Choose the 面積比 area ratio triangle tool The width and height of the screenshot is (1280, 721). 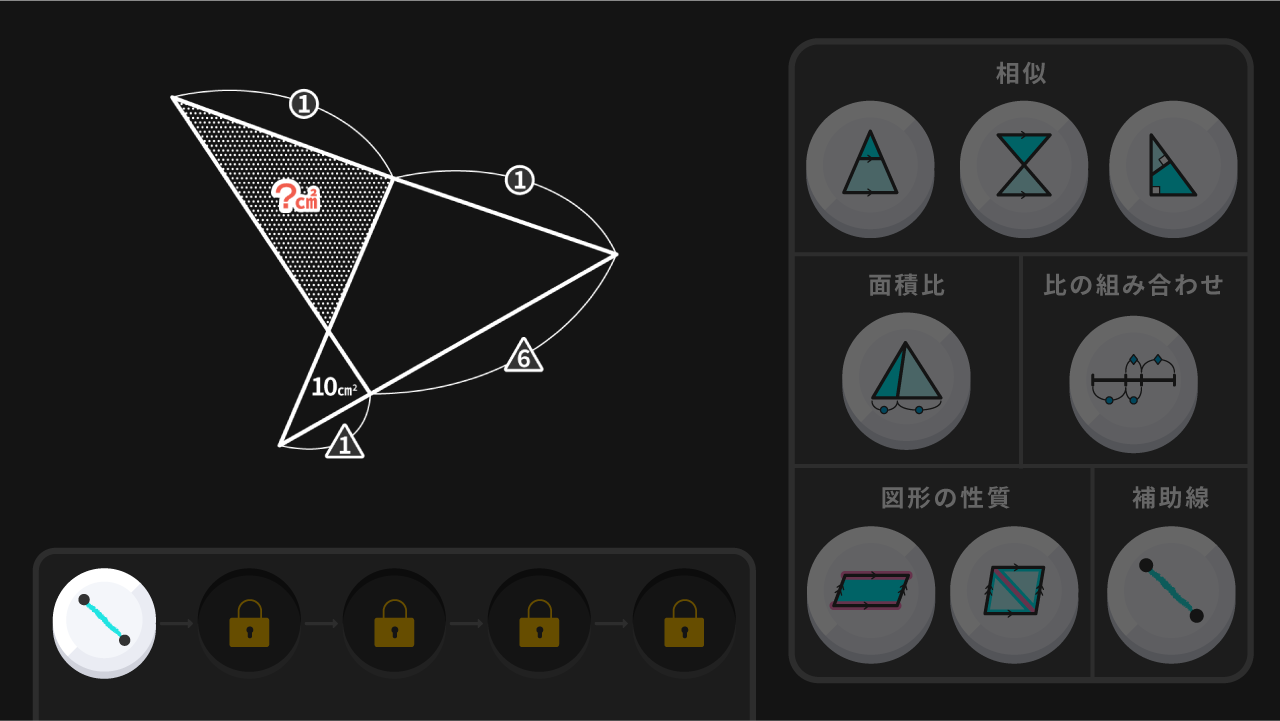(906, 377)
